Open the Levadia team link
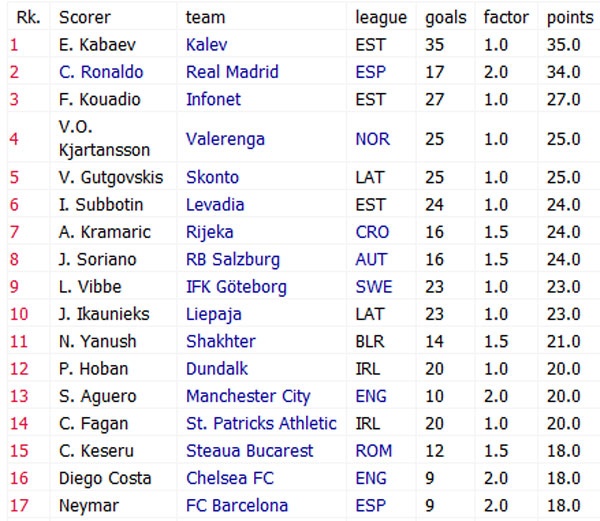Image resolution: width=600 pixels, height=521 pixels. [214, 204]
